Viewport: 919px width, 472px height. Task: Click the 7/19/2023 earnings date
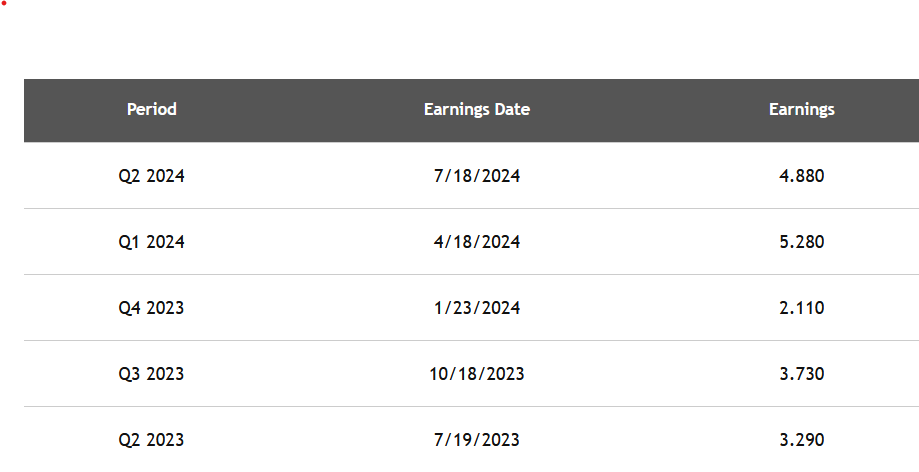click(476, 440)
